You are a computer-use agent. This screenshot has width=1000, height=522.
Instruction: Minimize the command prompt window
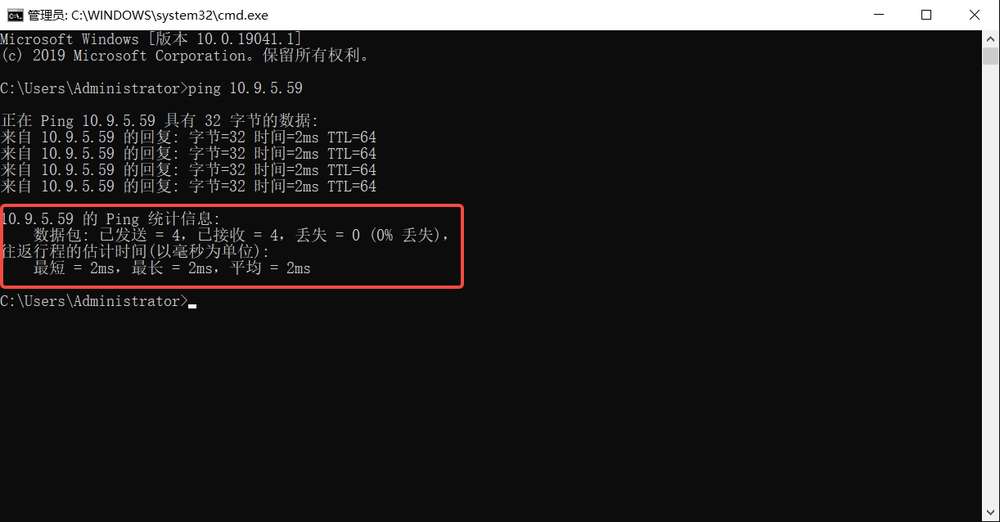pyautogui.click(x=879, y=15)
